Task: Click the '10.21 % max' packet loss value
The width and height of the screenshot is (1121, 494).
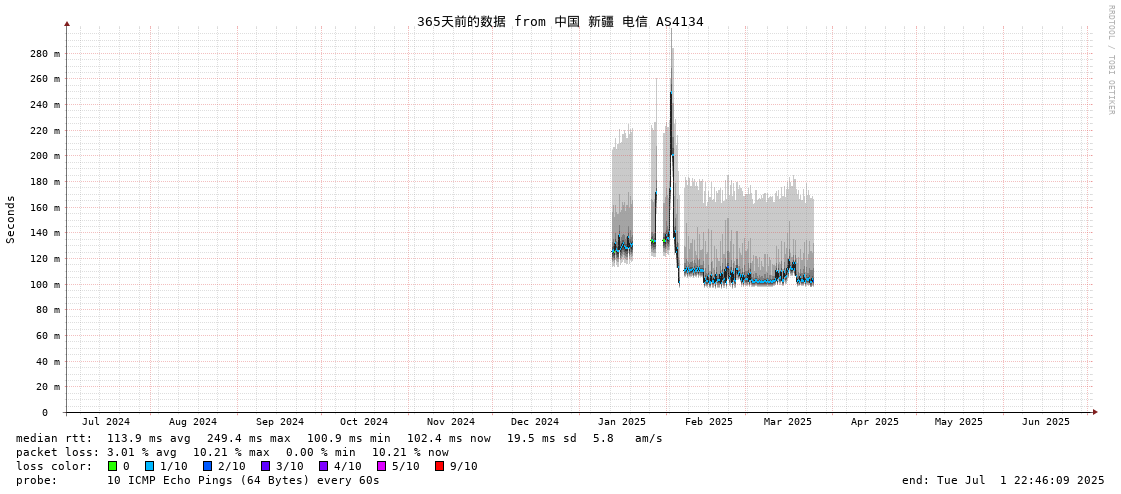Action: (x=232, y=453)
